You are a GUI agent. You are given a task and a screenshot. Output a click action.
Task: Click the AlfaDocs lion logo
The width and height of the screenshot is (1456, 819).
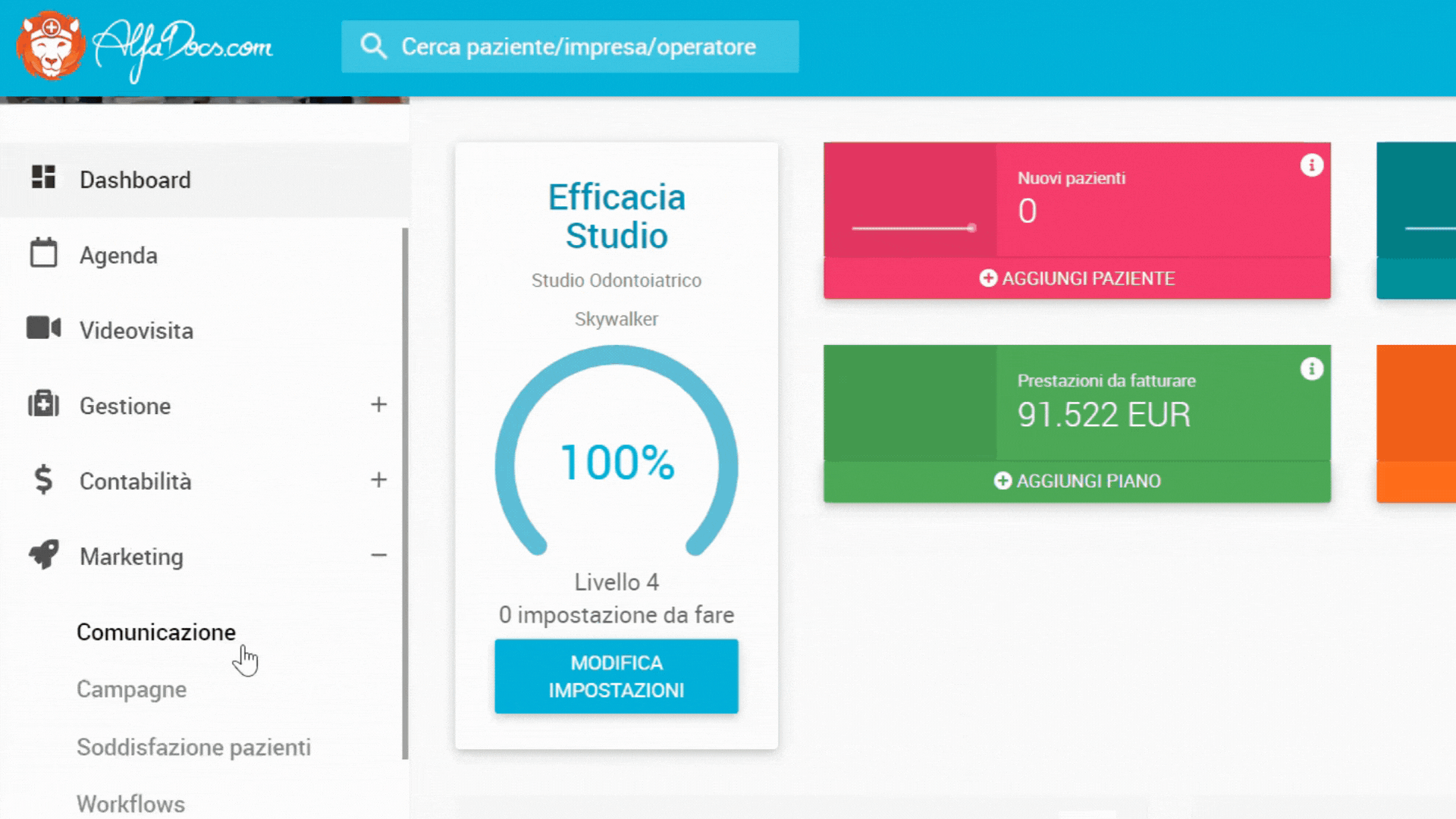pos(50,45)
